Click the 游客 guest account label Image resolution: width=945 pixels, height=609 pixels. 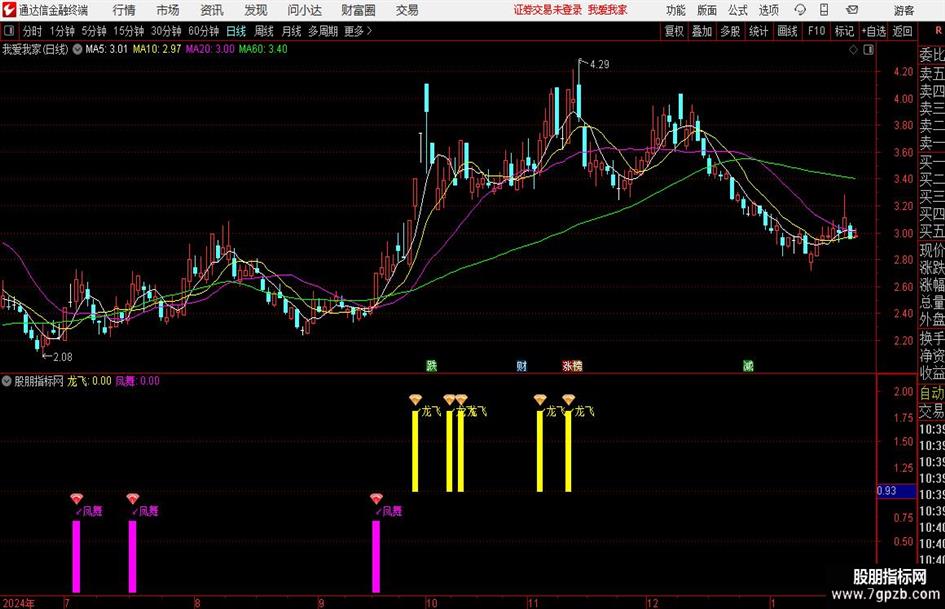(904, 10)
